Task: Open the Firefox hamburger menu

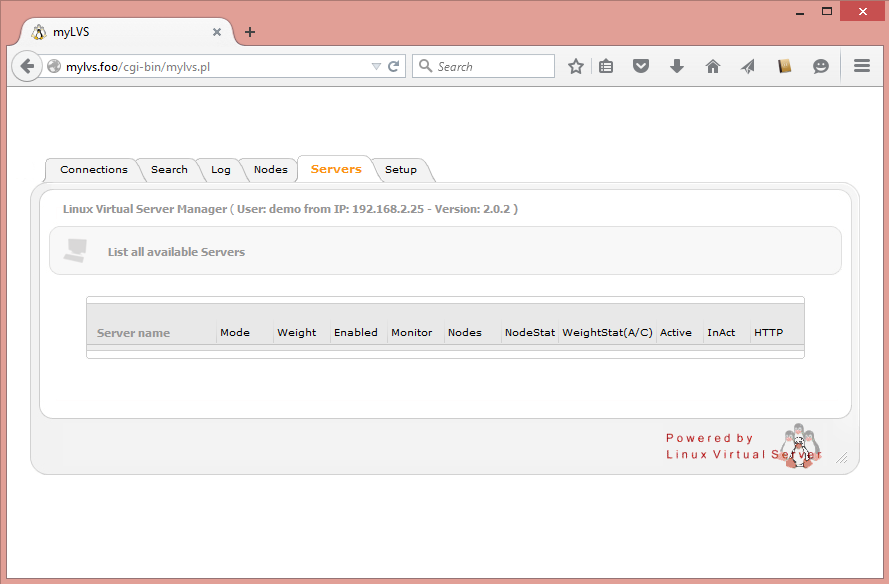Action: coord(861,66)
